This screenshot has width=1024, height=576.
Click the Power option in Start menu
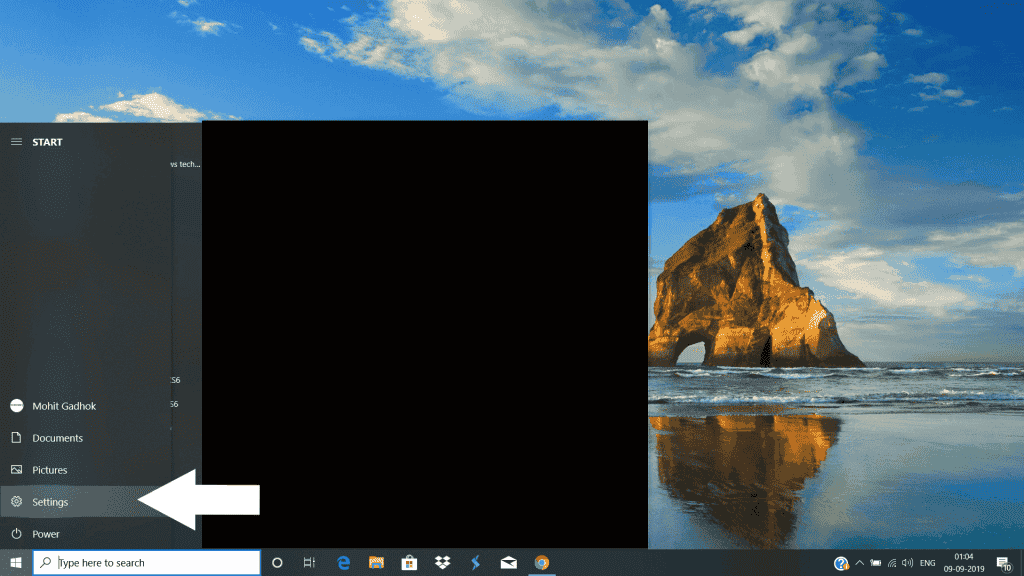(x=45, y=534)
